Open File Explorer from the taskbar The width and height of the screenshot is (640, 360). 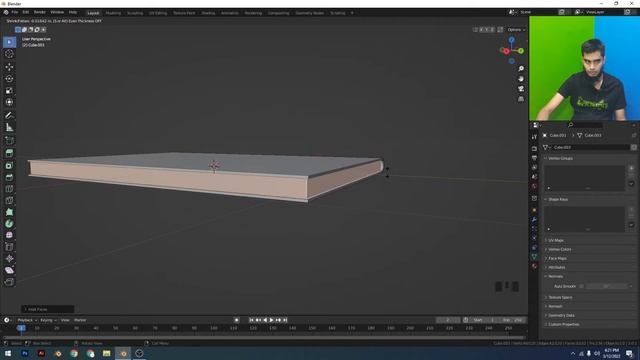pos(107,353)
